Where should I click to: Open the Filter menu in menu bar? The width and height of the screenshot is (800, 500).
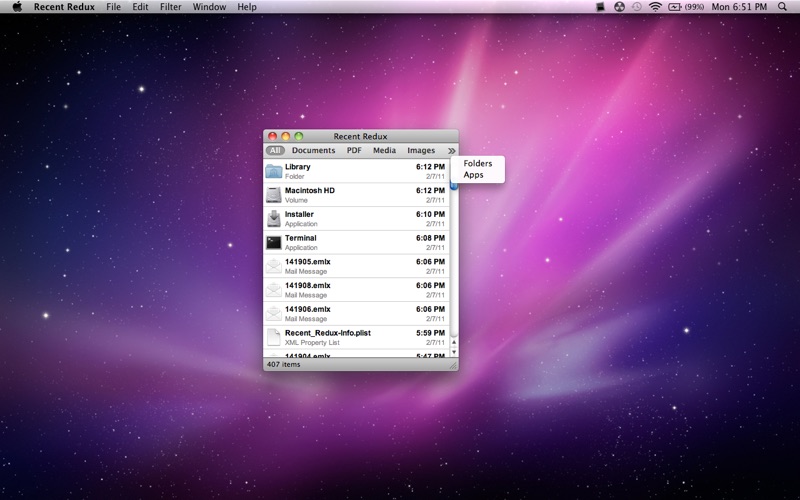[170, 7]
